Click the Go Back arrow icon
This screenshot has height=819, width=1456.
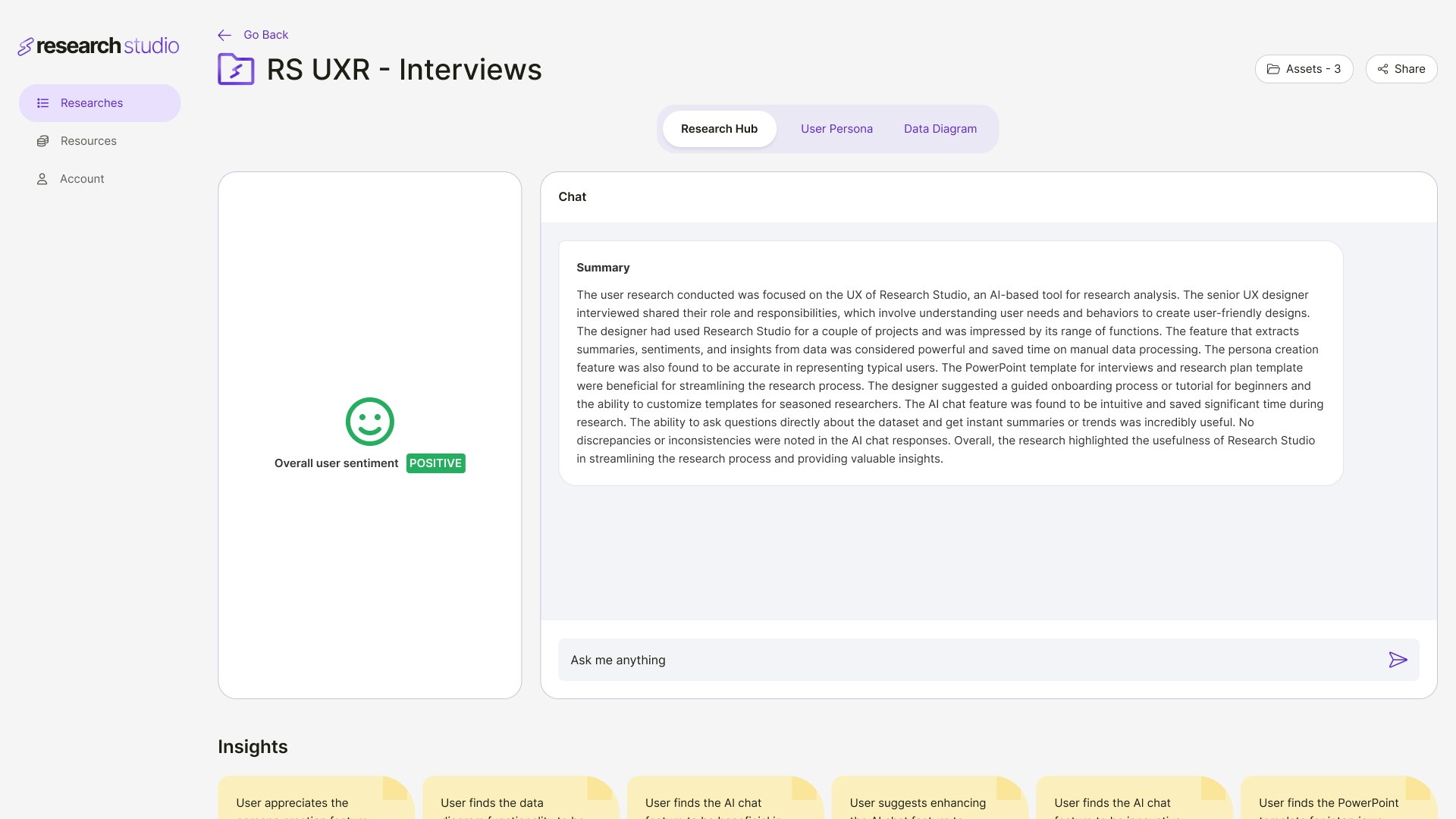(x=224, y=35)
